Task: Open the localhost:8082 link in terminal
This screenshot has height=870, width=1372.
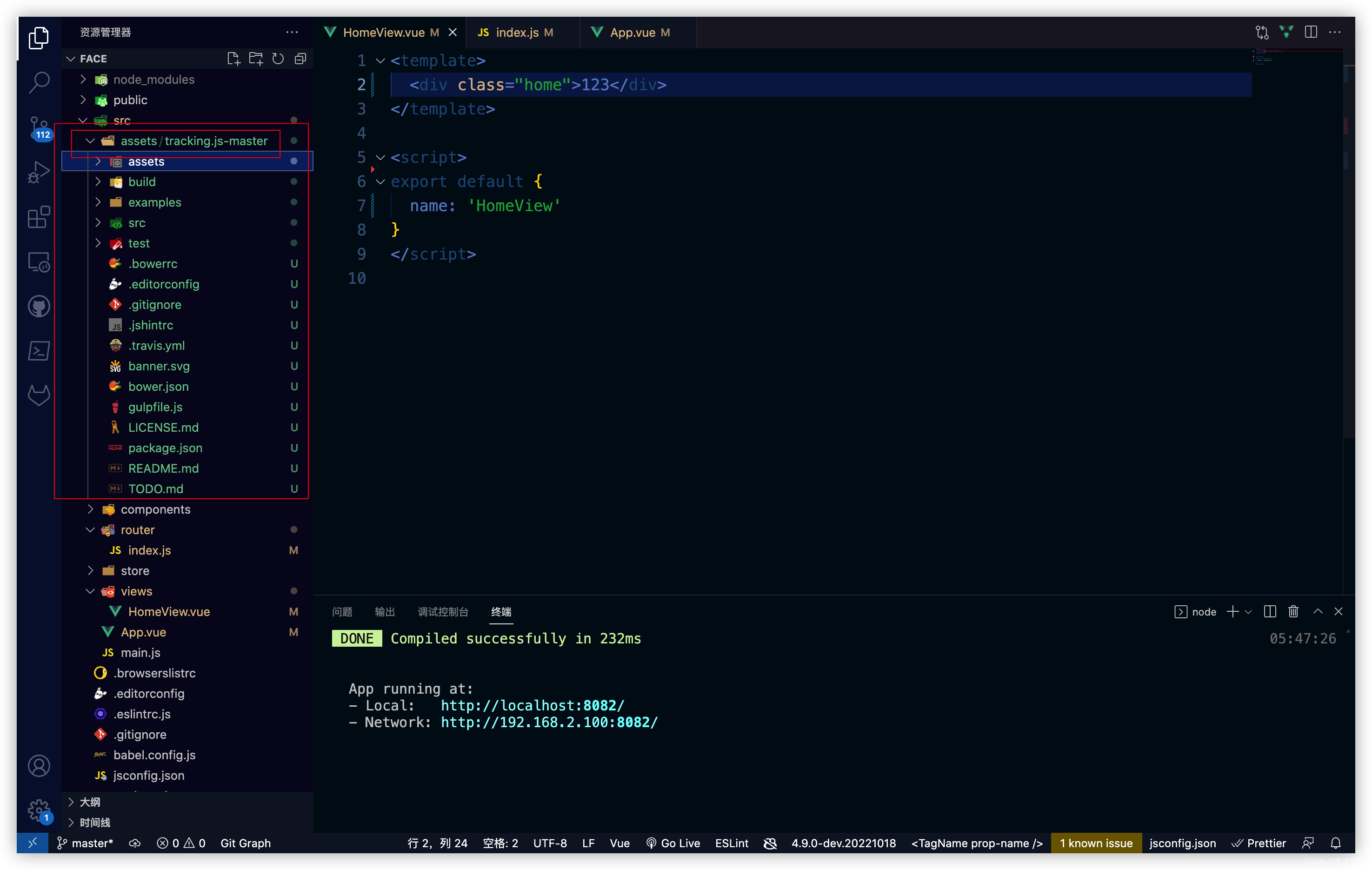Action: 532,705
